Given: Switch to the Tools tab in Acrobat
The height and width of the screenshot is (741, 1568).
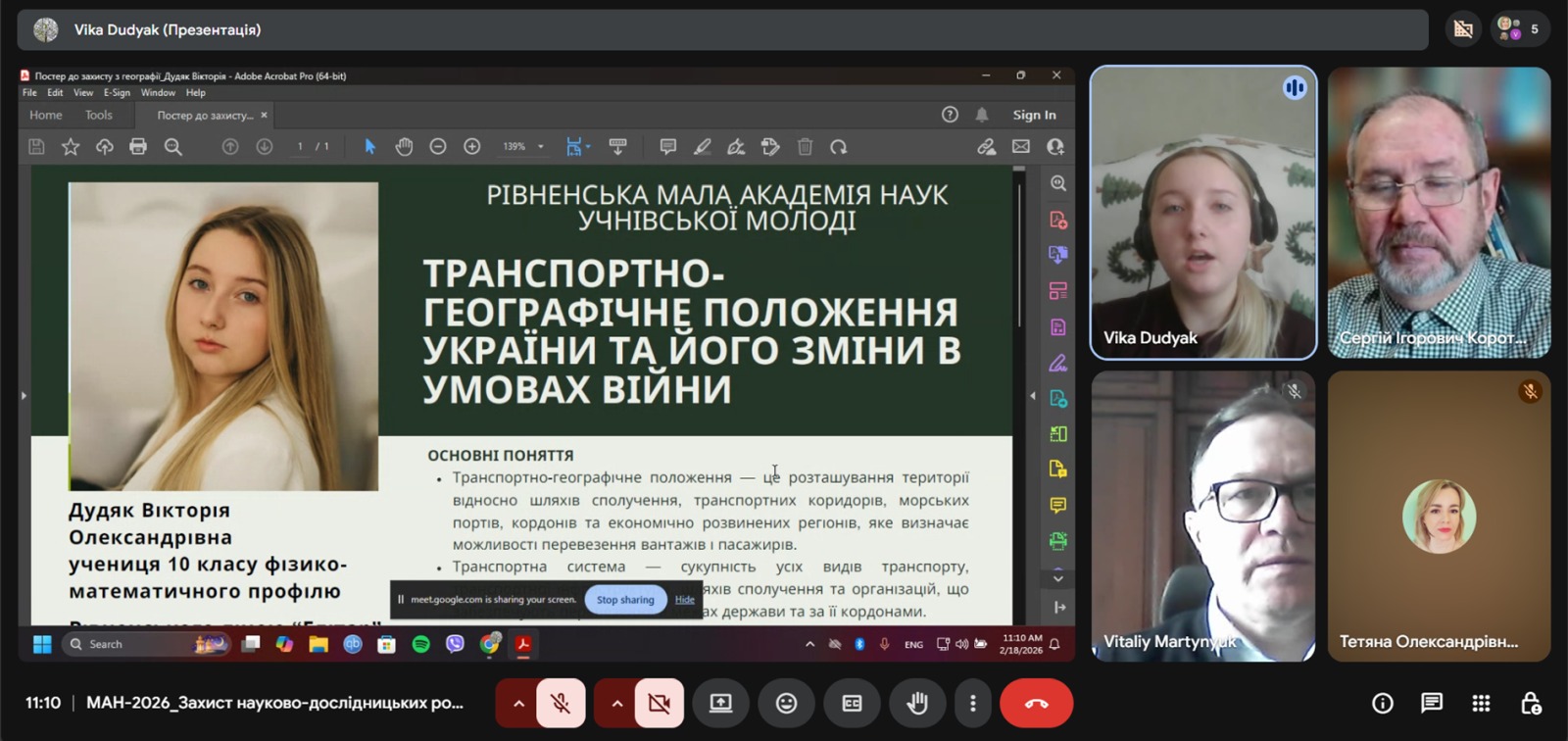Looking at the screenshot, I should point(99,116).
